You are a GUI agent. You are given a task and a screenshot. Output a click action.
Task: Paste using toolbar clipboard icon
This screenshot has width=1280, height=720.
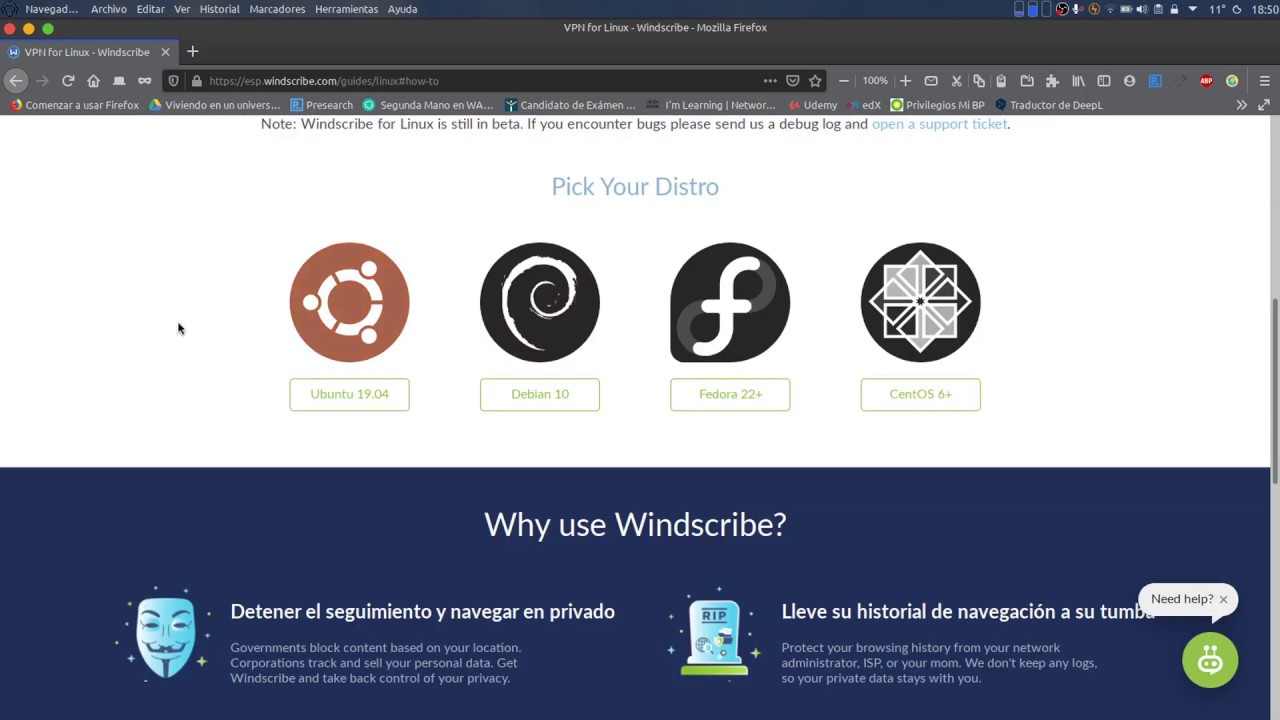[x=1001, y=81]
